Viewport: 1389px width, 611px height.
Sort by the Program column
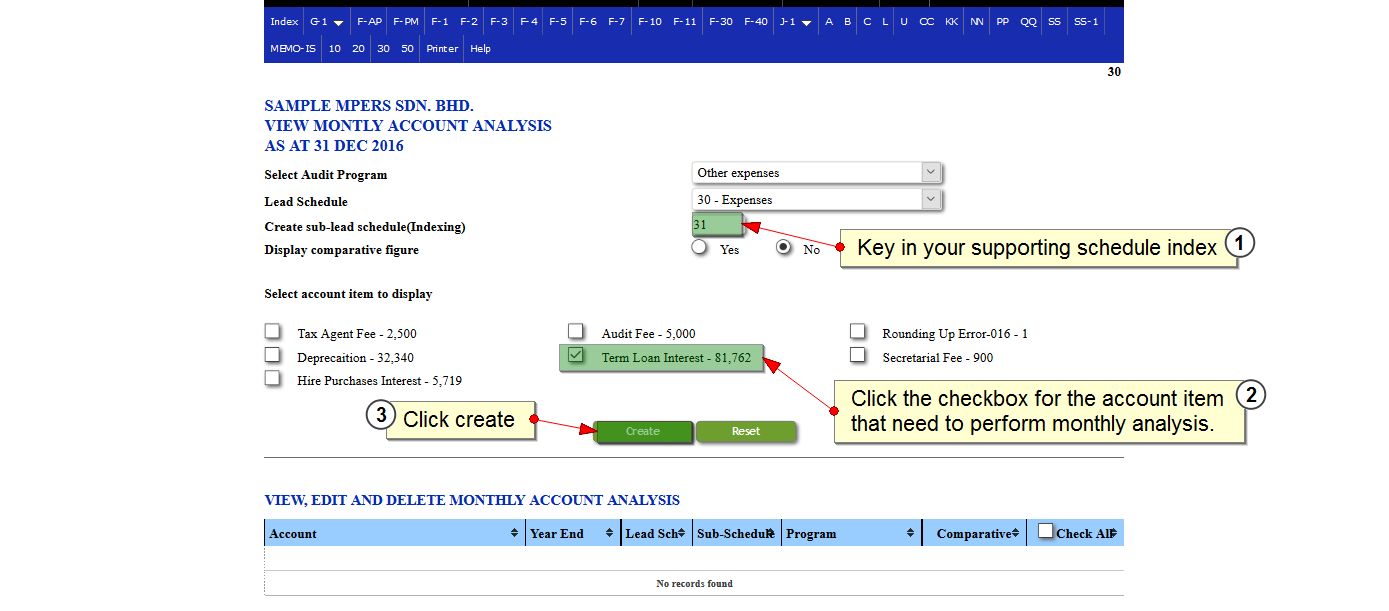(x=910, y=534)
